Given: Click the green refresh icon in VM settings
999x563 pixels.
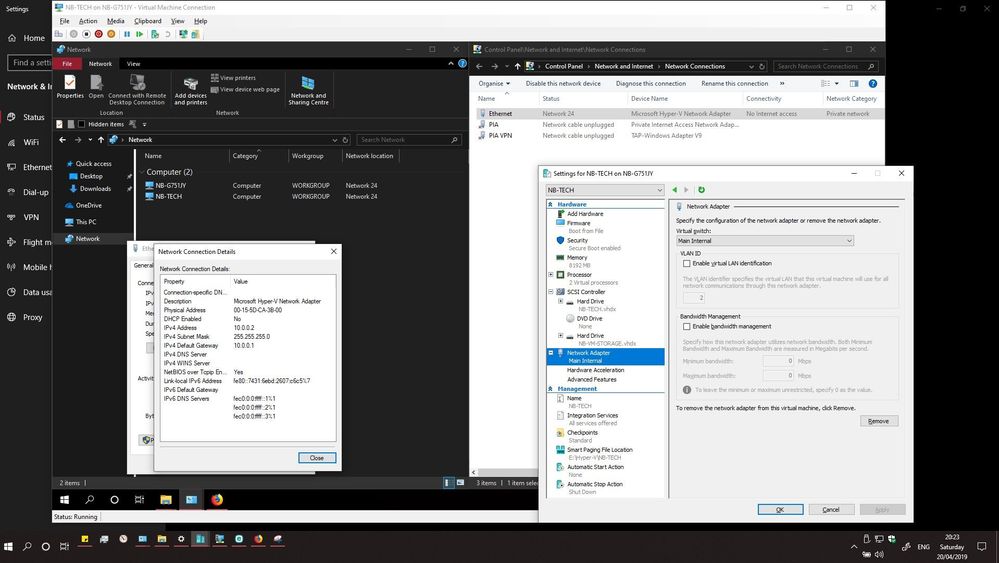Looking at the screenshot, I should coord(701,190).
